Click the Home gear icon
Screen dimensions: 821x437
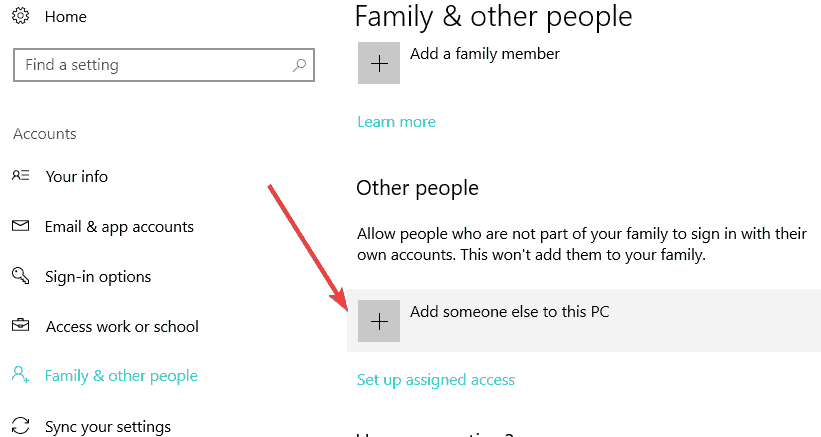tap(20, 16)
